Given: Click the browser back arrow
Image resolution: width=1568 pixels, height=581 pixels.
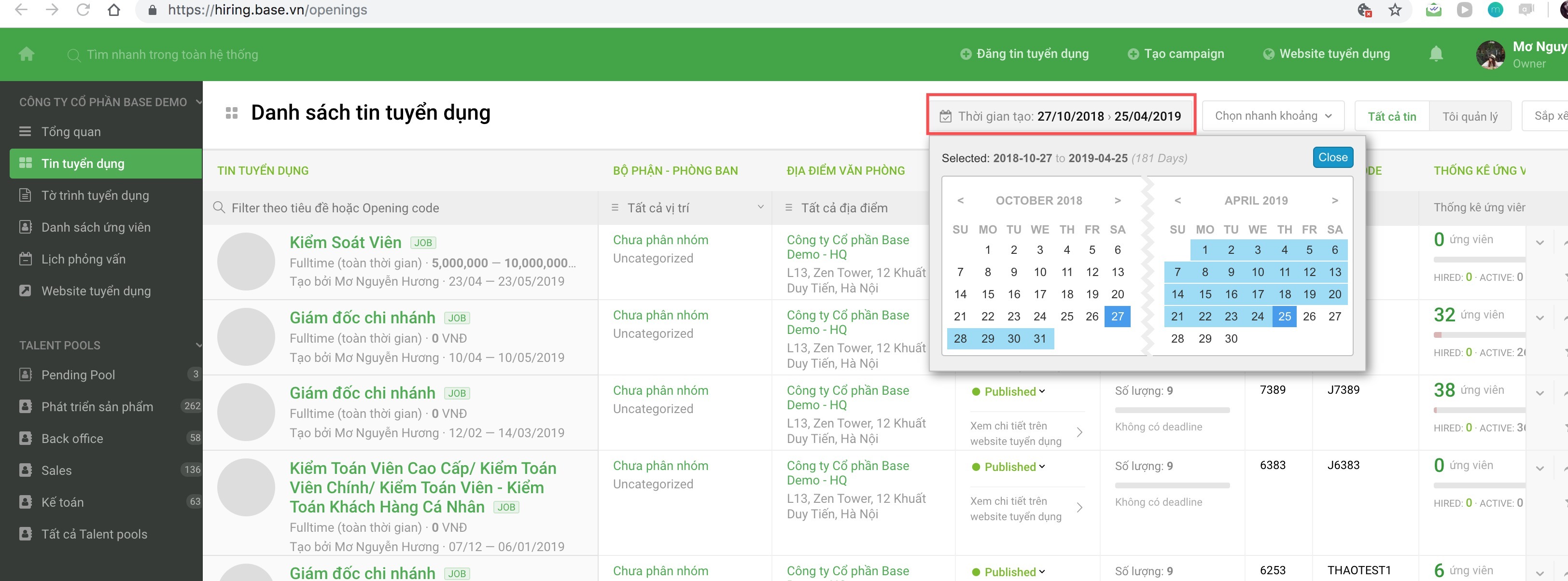Looking at the screenshot, I should (x=21, y=10).
